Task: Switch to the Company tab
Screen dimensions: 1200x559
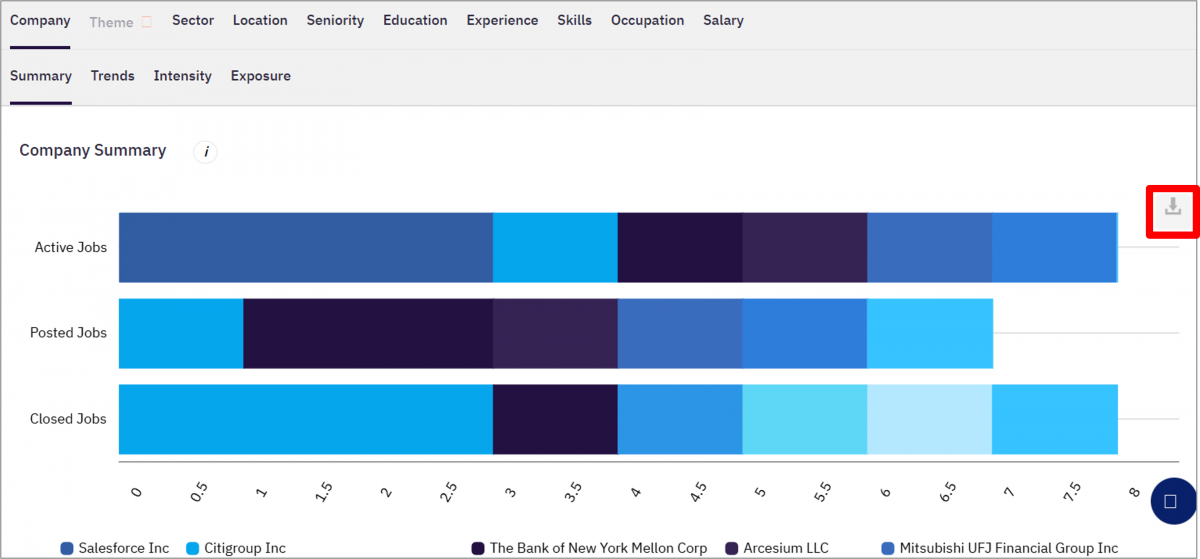Action: click(40, 20)
